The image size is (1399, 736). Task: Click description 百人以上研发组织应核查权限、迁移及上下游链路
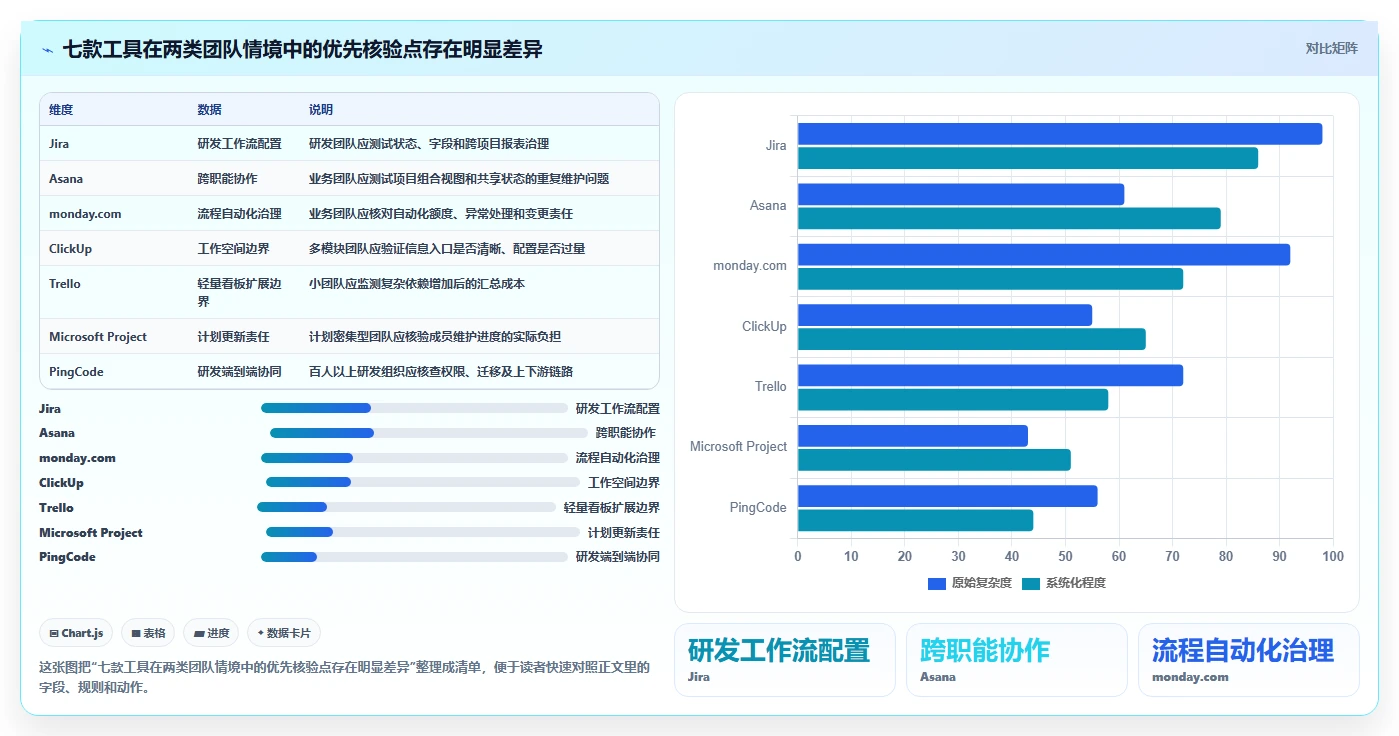coord(441,372)
